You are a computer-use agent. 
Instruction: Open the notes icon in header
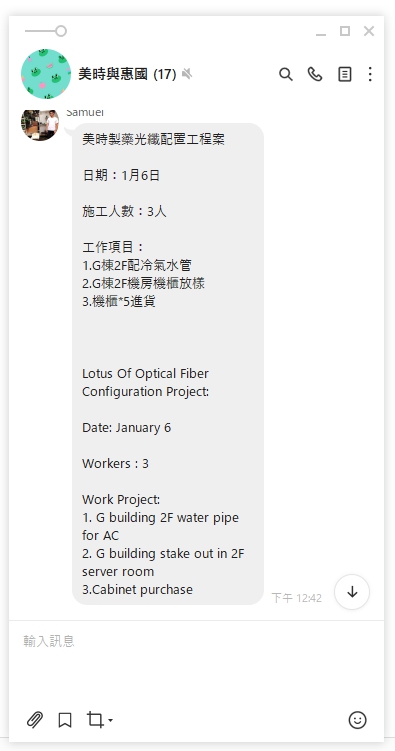click(x=345, y=74)
